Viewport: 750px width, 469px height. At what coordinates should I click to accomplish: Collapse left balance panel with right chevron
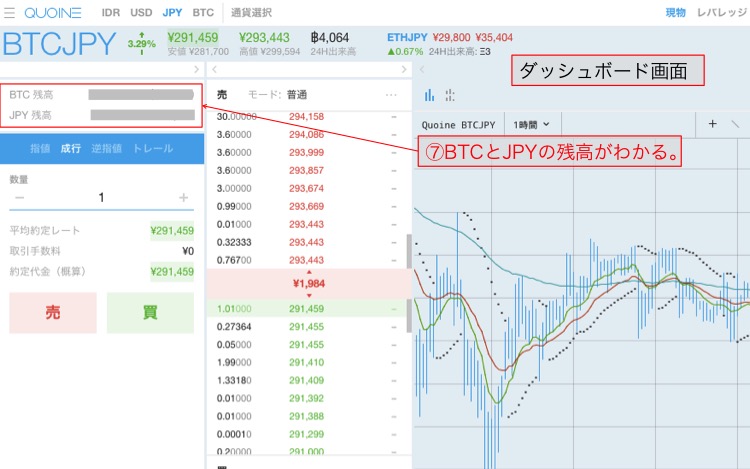pos(196,69)
